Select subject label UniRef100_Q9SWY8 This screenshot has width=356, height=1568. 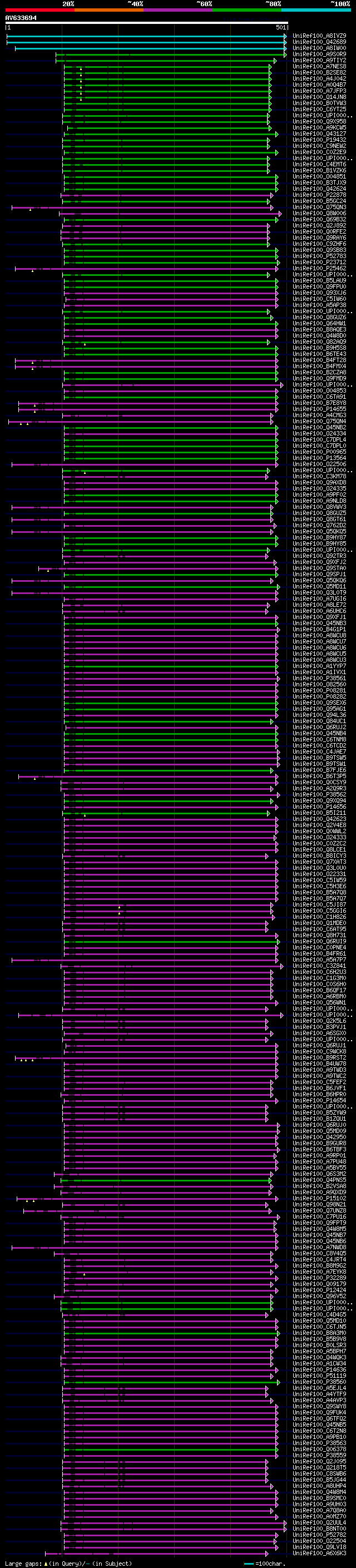click(x=319, y=1406)
